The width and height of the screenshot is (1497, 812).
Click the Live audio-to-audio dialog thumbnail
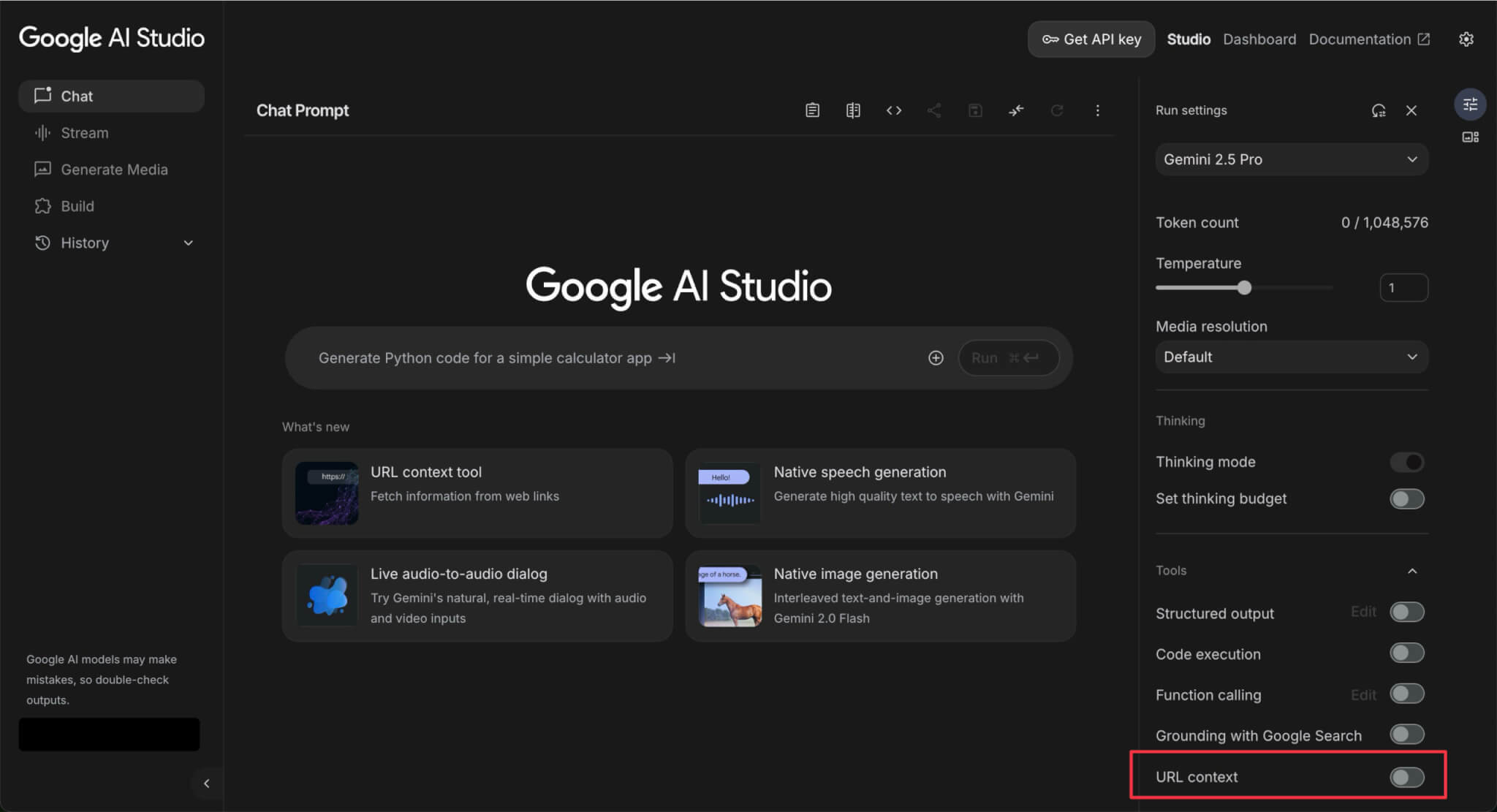point(327,595)
